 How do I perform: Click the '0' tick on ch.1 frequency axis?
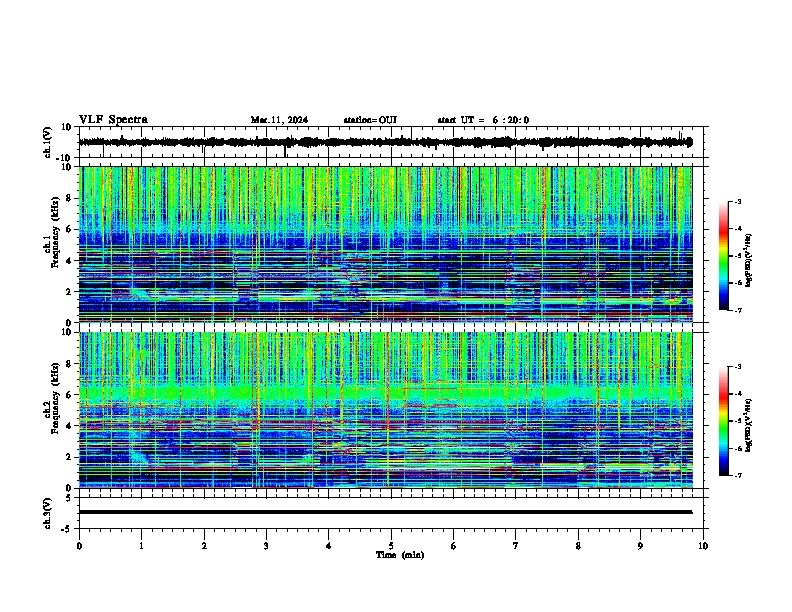coord(69,323)
